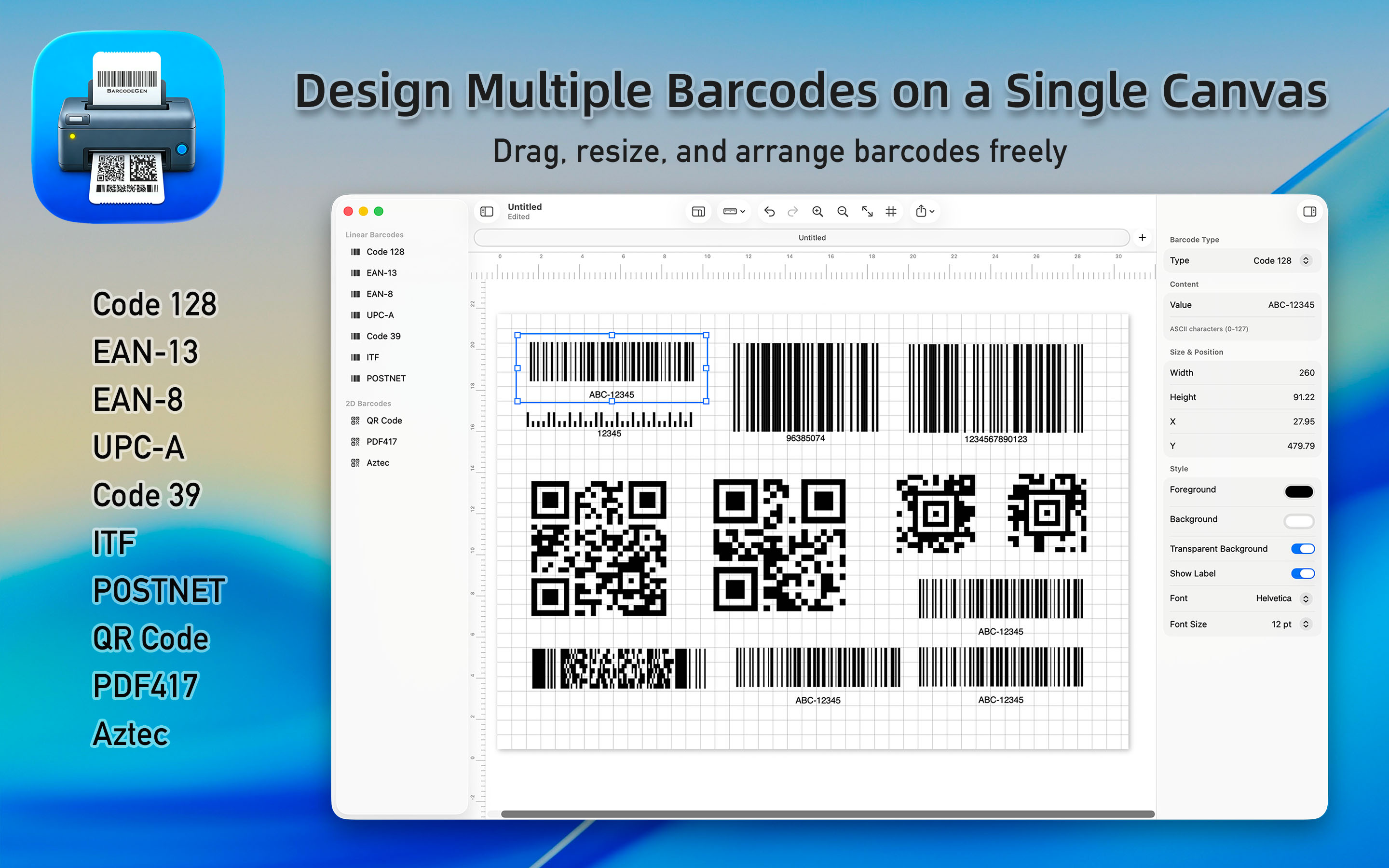1389x868 pixels.
Task: Choose PDF417 in sidebar
Action: coord(381,442)
